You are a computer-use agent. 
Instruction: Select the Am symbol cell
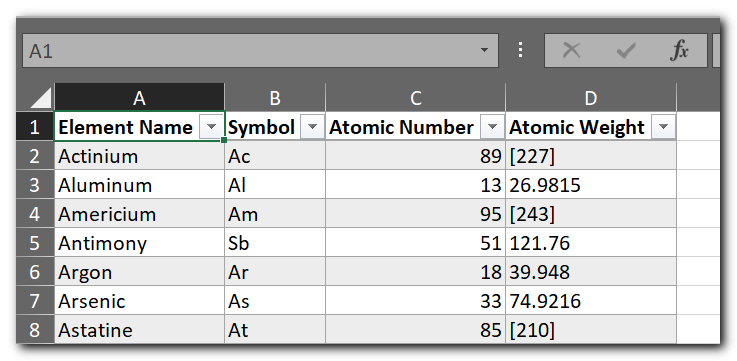click(275, 214)
